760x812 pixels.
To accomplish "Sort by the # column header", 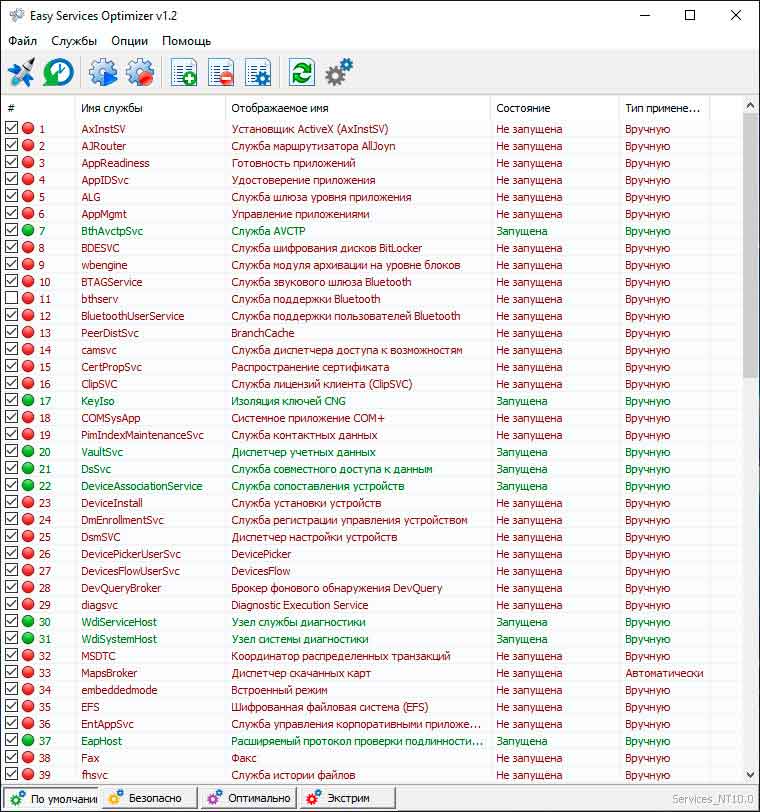I will (39, 108).
